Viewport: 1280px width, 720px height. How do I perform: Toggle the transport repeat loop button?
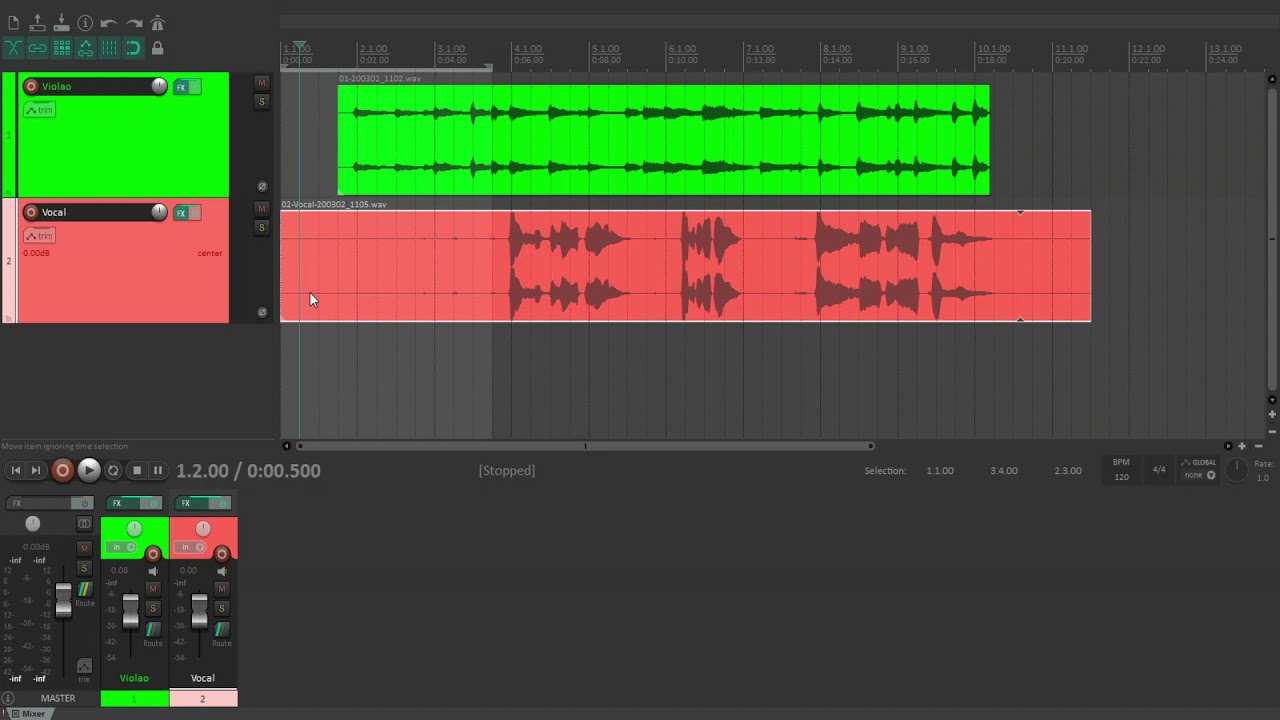113,470
